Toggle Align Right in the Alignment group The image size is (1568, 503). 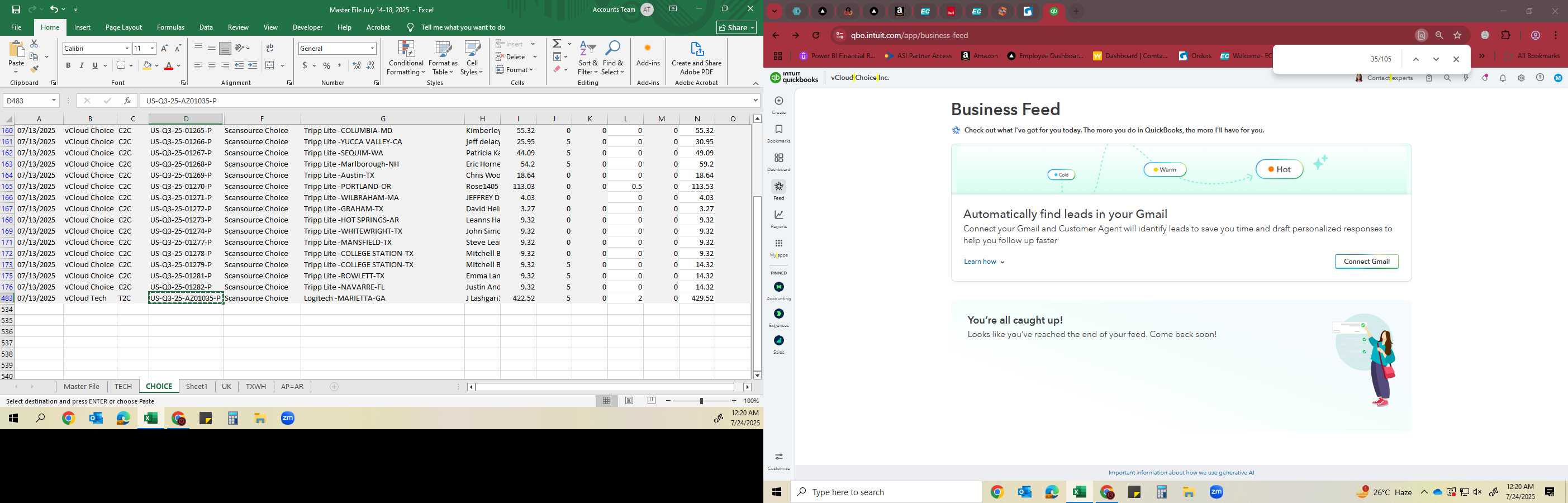225,65
